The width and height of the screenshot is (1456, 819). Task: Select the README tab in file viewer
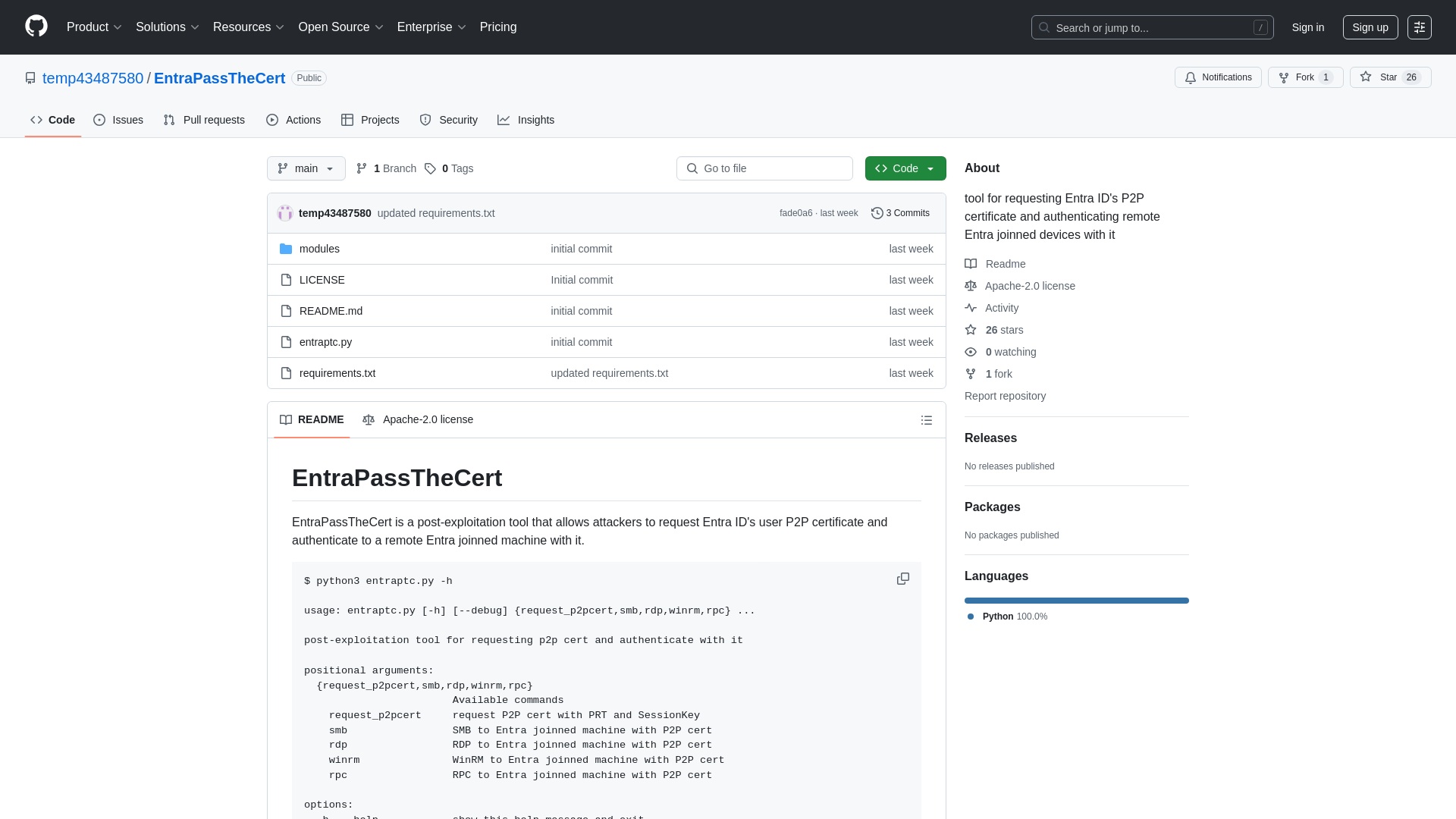pos(312,419)
